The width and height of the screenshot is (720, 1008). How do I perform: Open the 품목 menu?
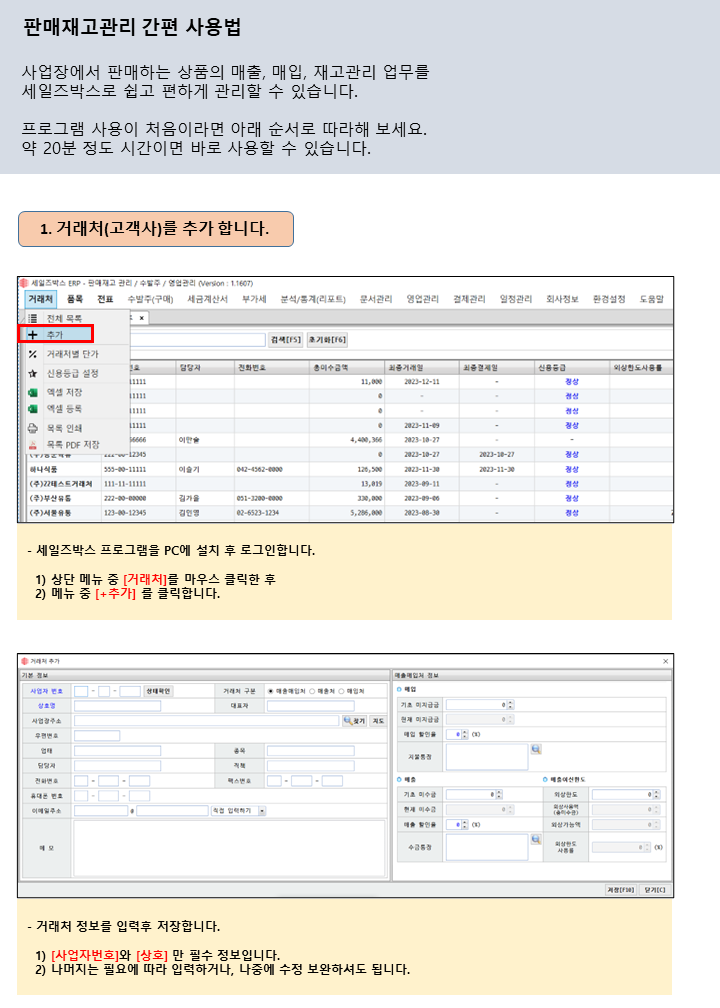(x=75, y=299)
